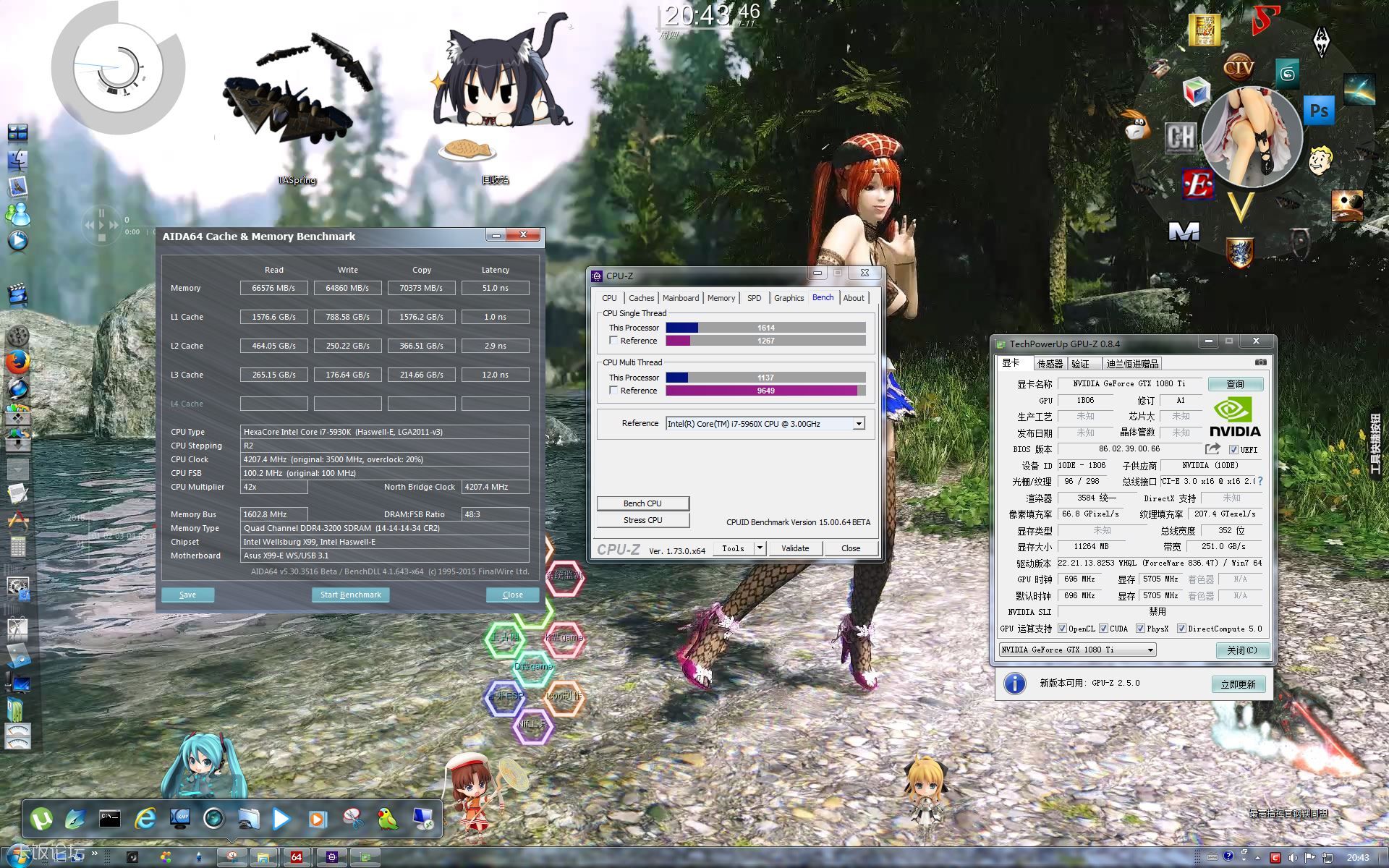Open the AIDA64 taskbar button
Screen dimensions: 1389x868
click(296, 857)
